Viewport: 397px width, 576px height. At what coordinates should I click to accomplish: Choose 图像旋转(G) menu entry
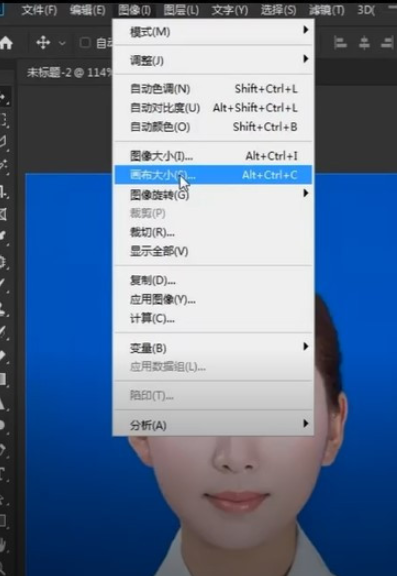point(213,195)
